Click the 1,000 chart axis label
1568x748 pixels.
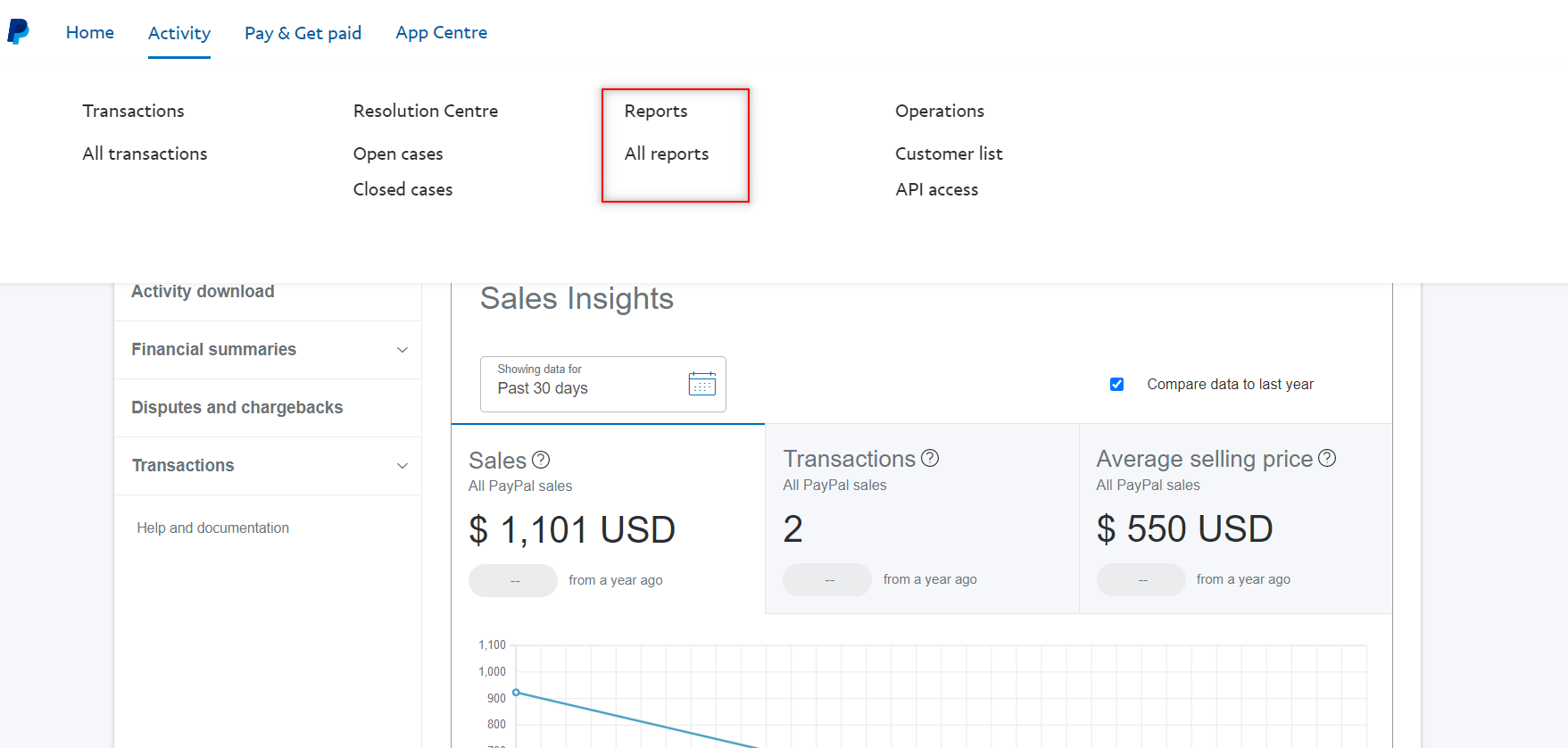tap(492, 671)
